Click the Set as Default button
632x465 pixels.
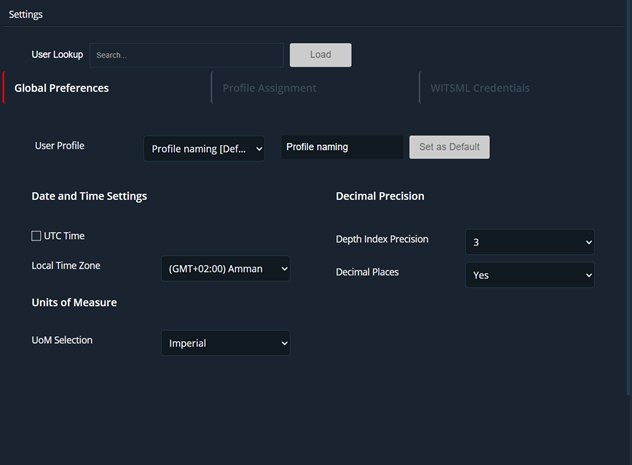(449, 147)
